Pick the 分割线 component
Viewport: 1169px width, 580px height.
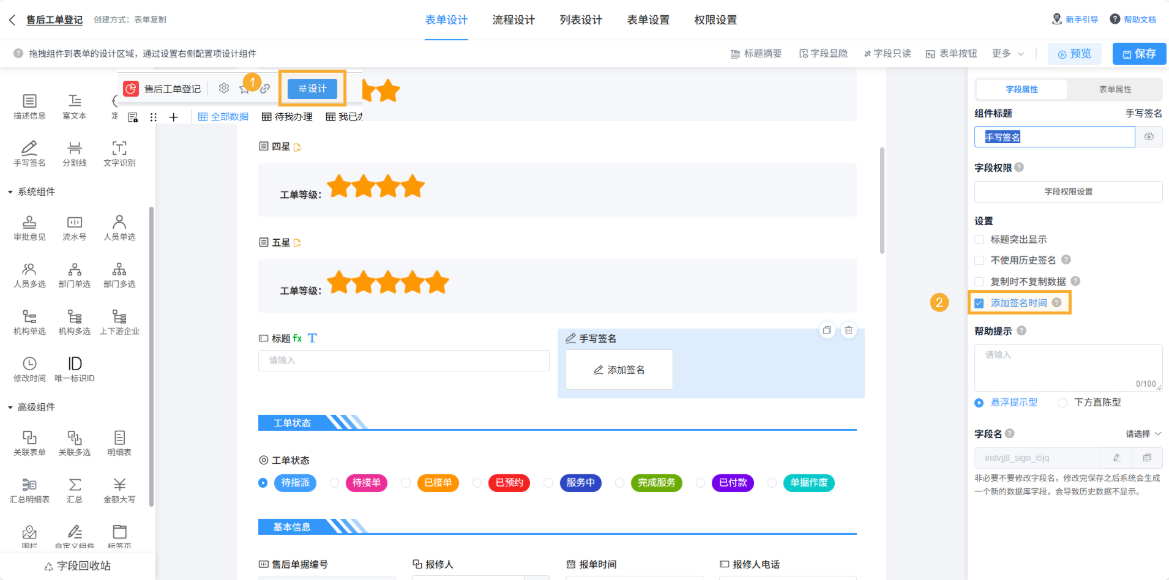(75, 154)
